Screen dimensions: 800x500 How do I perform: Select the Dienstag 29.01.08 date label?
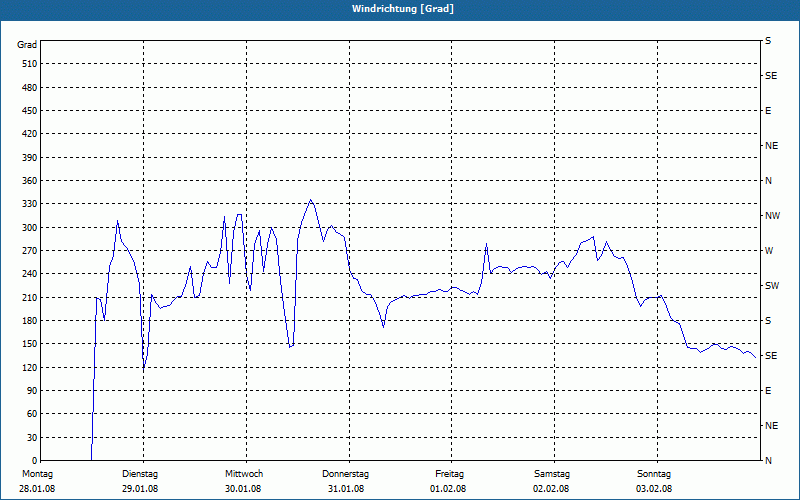[140, 481]
